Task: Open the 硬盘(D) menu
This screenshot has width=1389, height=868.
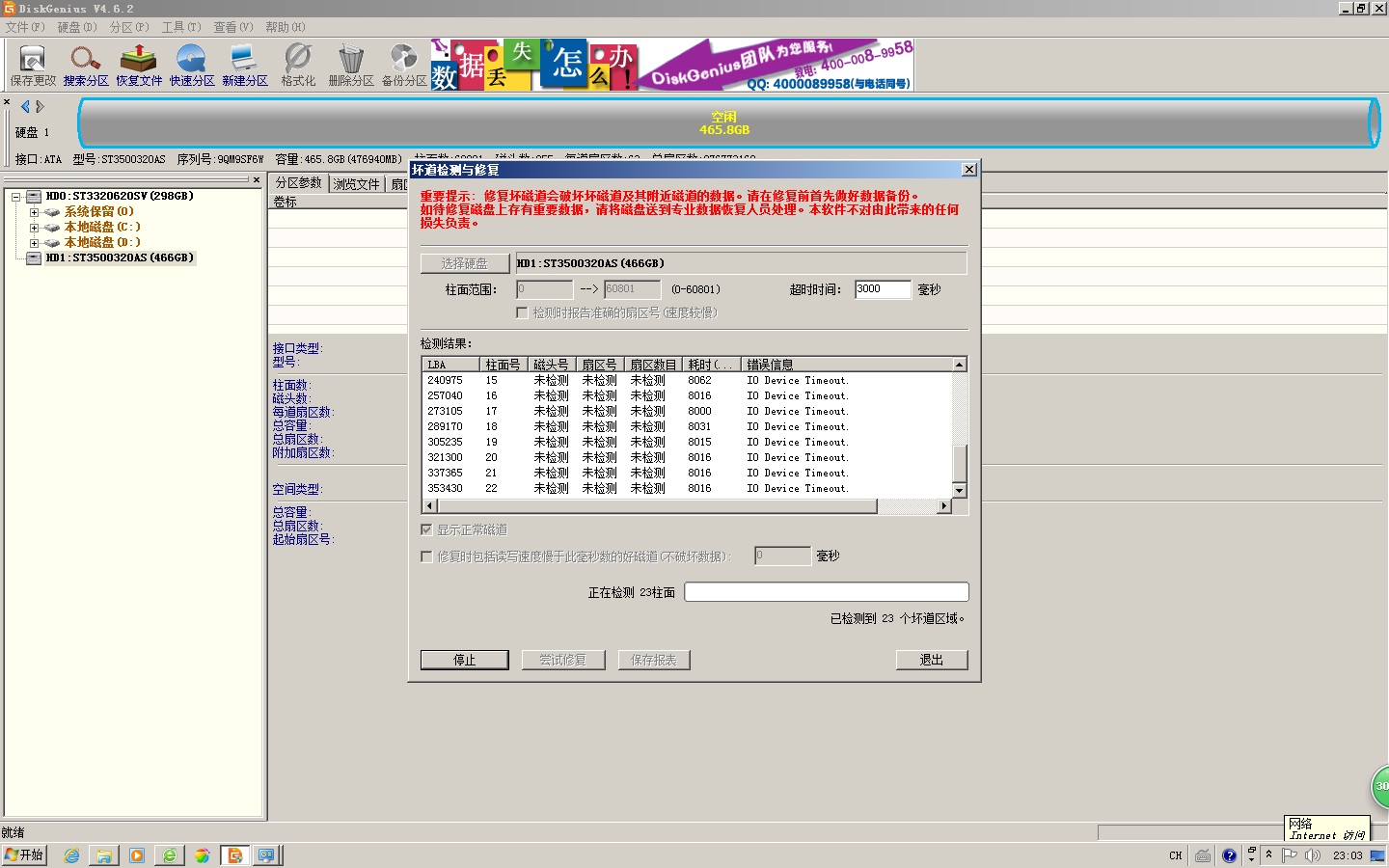Action: tap(77, 27)
